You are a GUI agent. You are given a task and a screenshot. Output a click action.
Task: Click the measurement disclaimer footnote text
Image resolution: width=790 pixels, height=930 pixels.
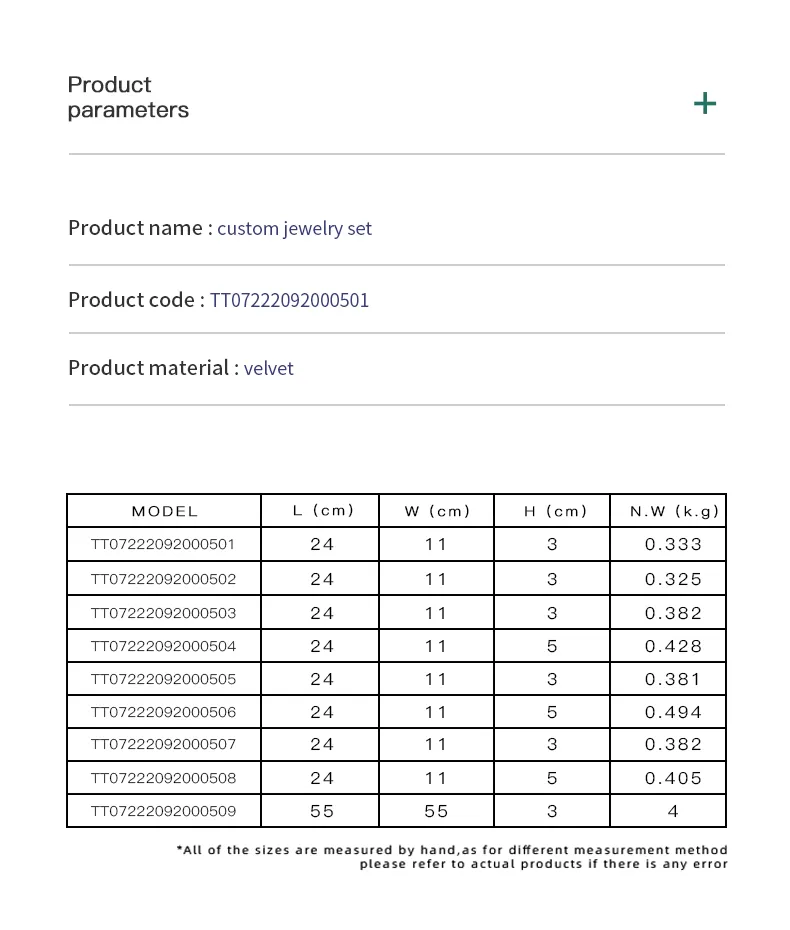tap(452, 857)
